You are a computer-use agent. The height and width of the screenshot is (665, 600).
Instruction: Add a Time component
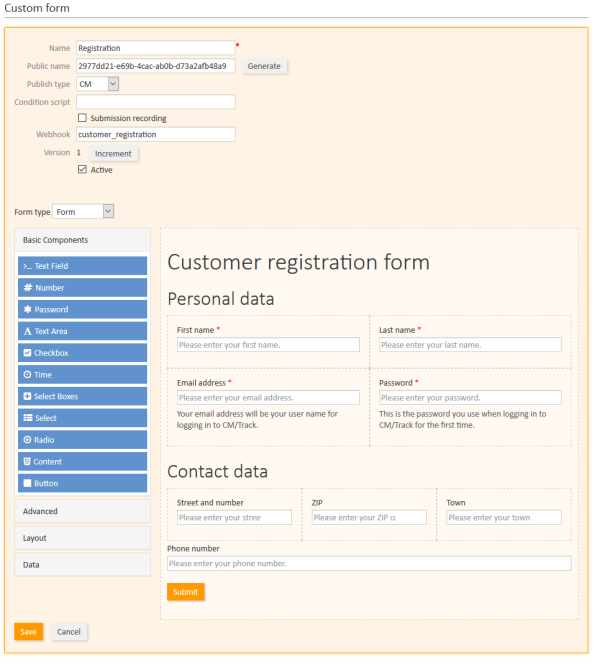point(82,374)
